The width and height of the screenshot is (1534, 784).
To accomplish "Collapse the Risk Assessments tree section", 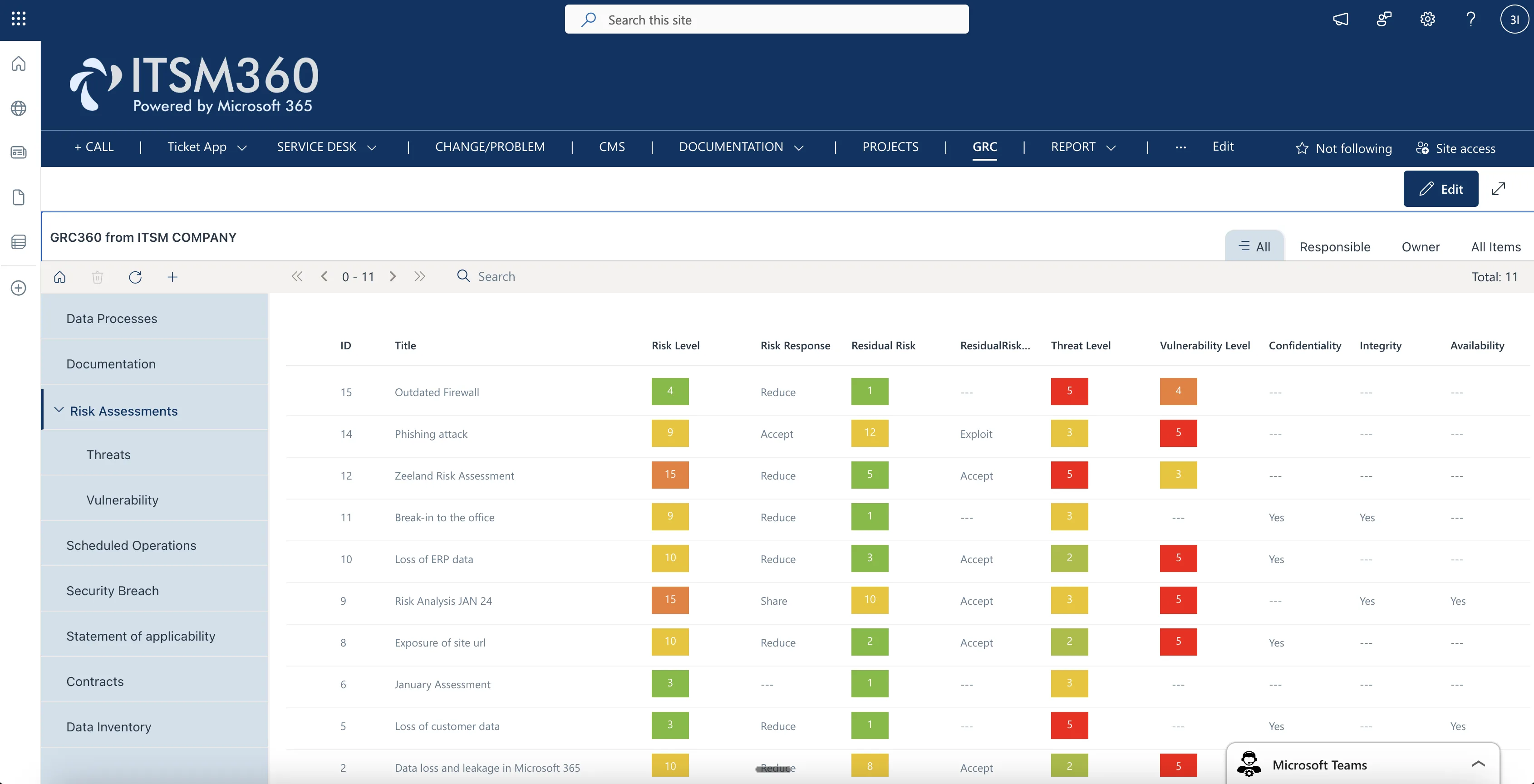I will 59,410.
